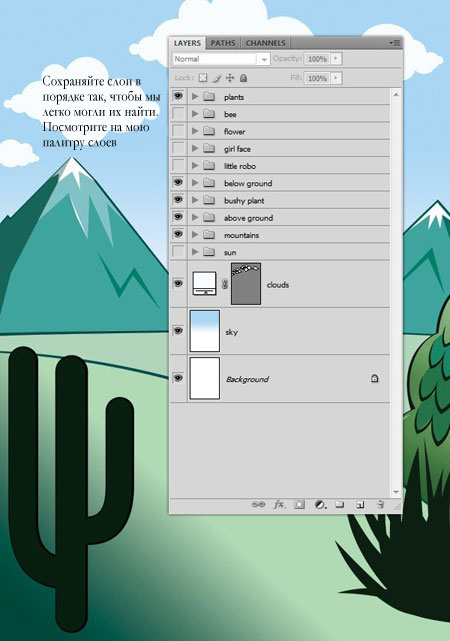Open the Layers panel options menu

(x=395, y=43)
